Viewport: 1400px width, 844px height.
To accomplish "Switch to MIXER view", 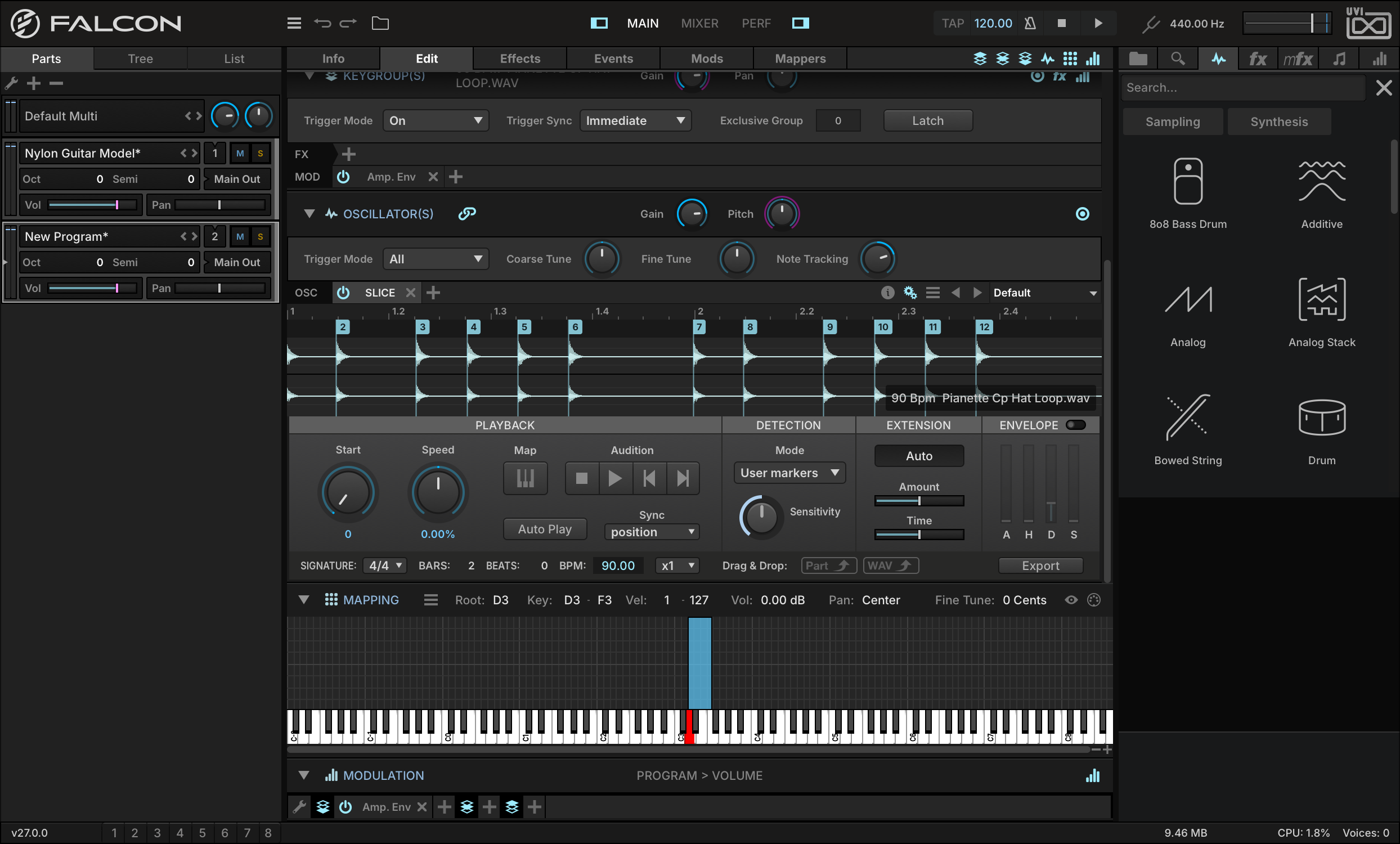I will coord(699,23).
